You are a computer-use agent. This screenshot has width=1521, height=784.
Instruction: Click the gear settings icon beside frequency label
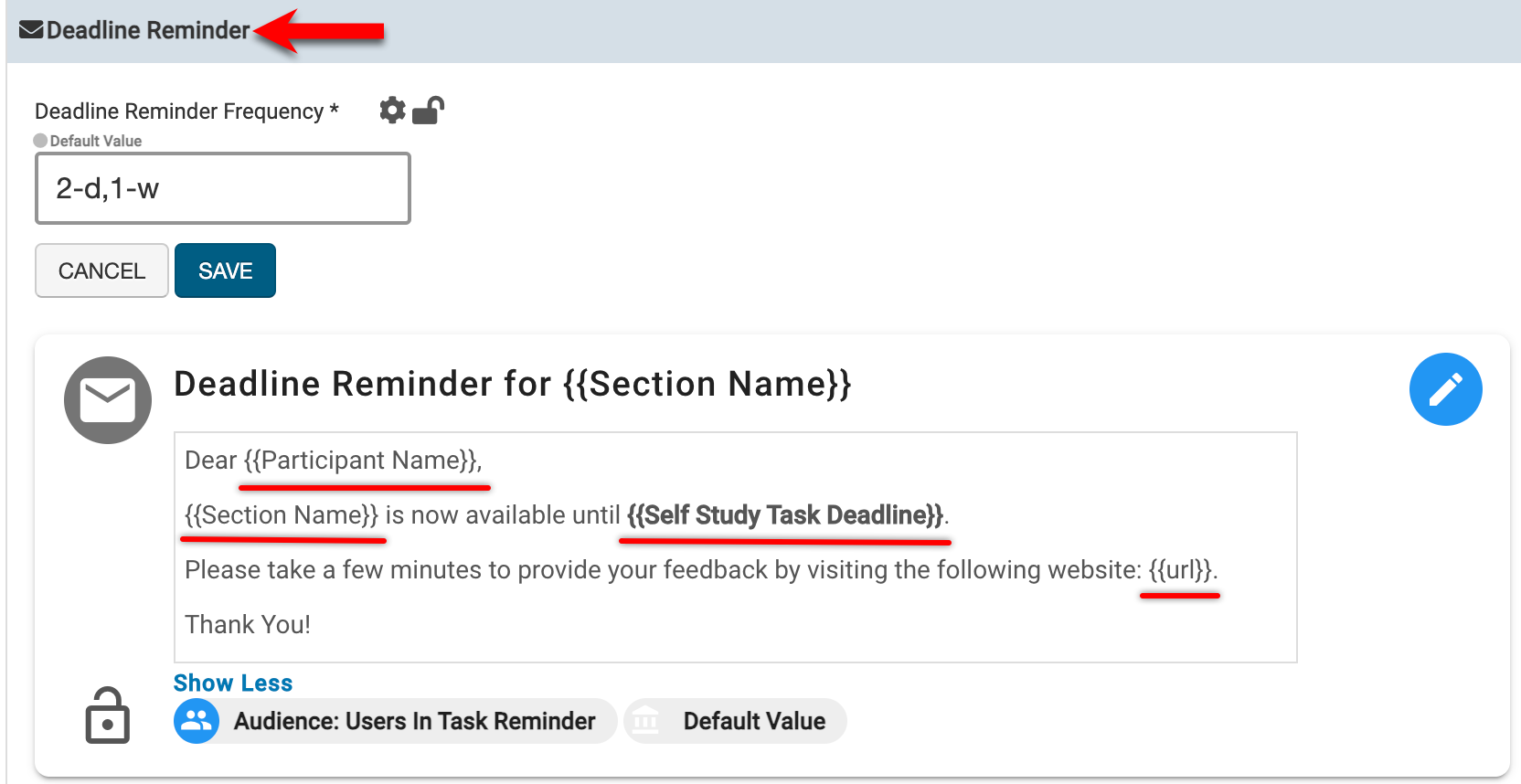tap(392, 111)
